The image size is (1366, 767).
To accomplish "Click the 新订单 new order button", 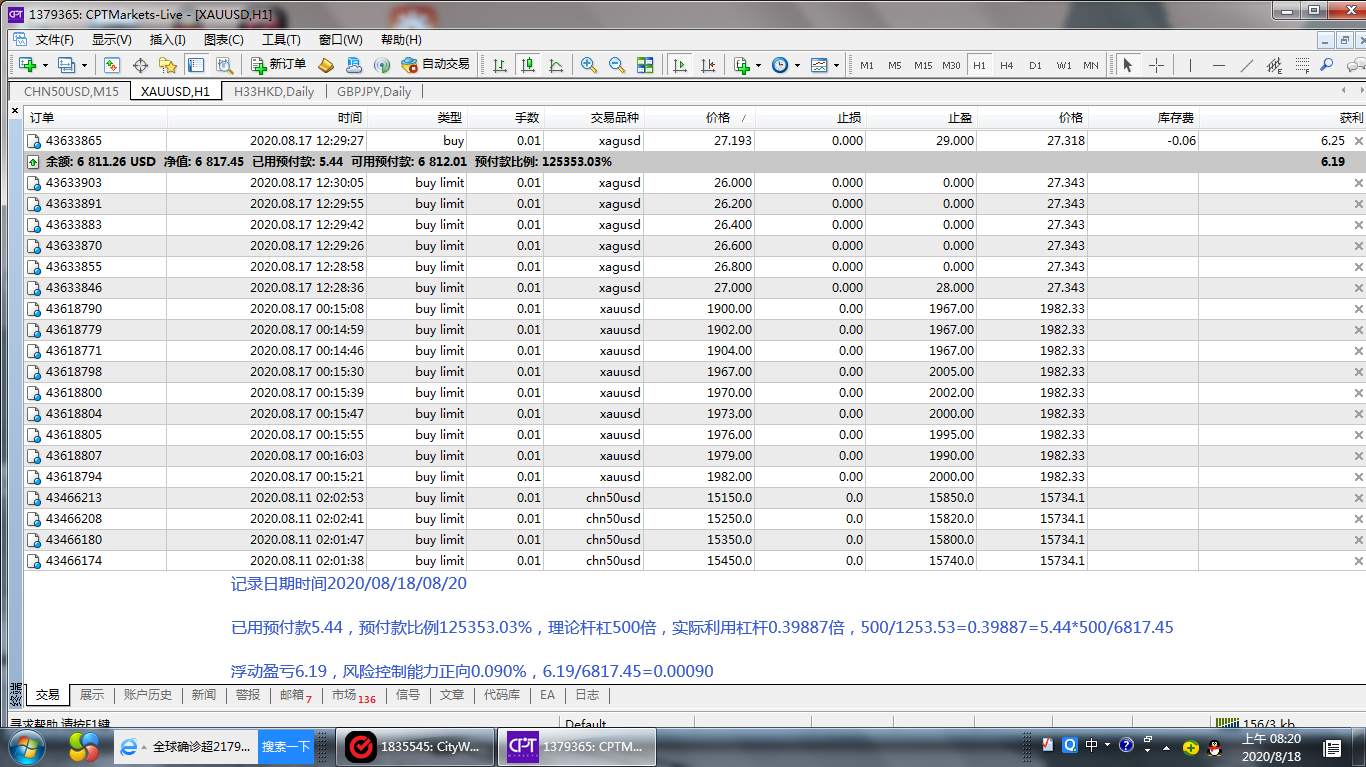I will 278,65.
